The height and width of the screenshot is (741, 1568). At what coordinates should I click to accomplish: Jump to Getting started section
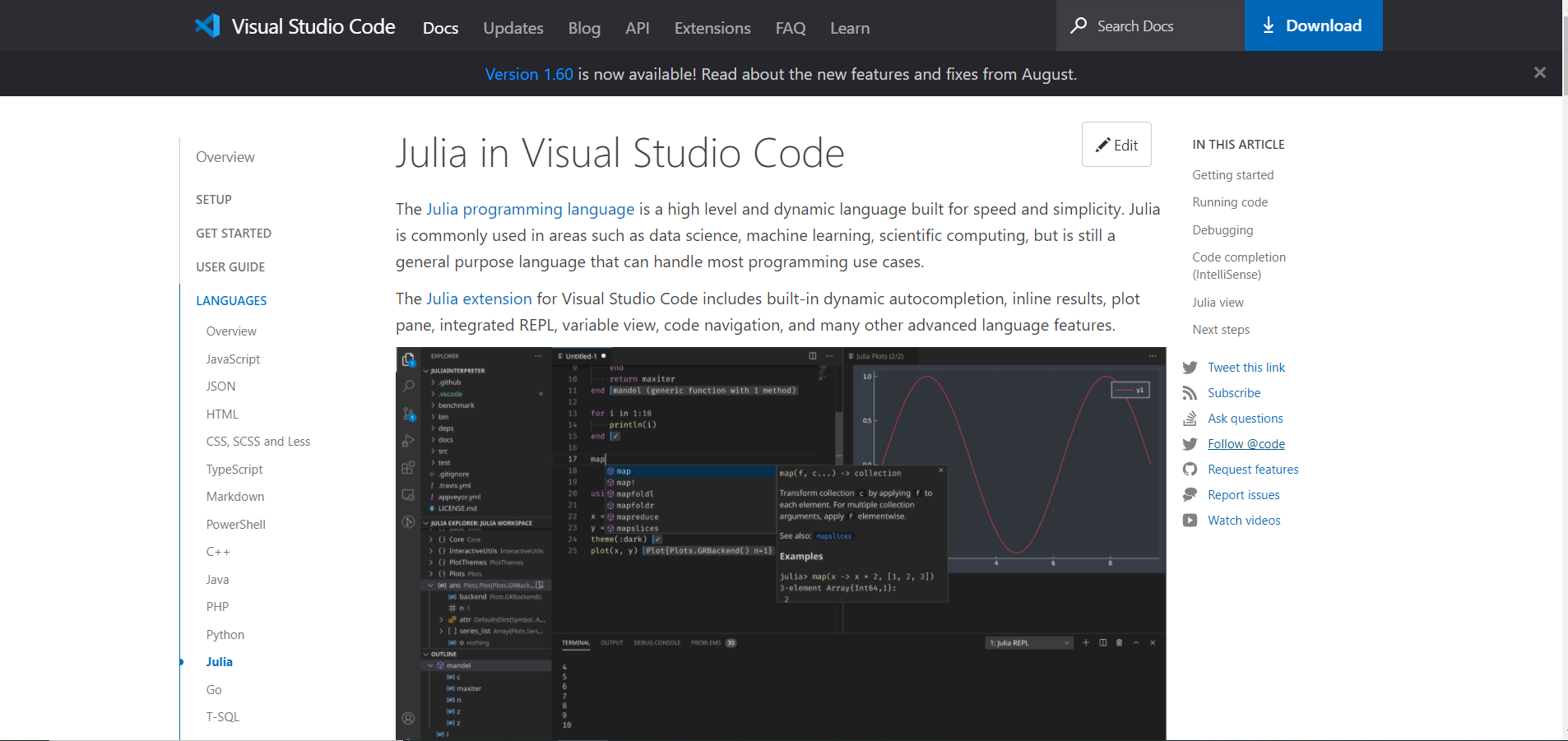coord(1233,175)
